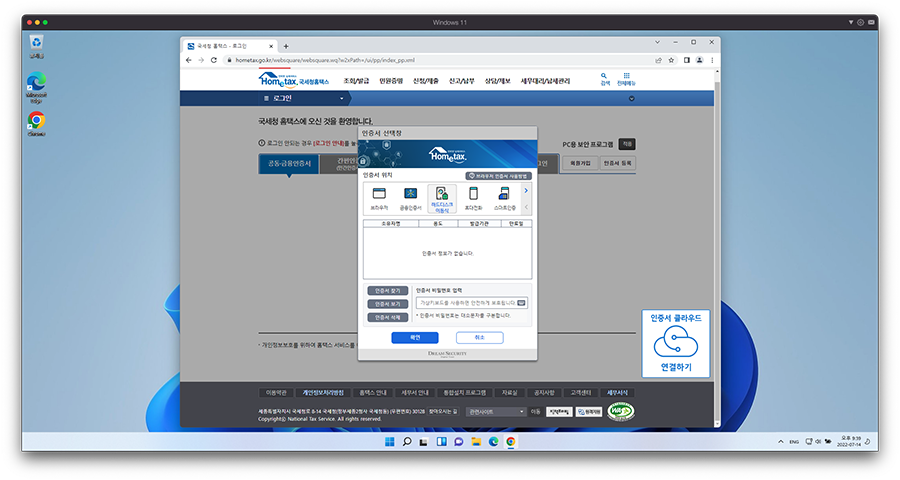The width and height of the screenshot is (900, 480).
Task: Open the 세무서식 footer link
Action: (x=617, y=393)
